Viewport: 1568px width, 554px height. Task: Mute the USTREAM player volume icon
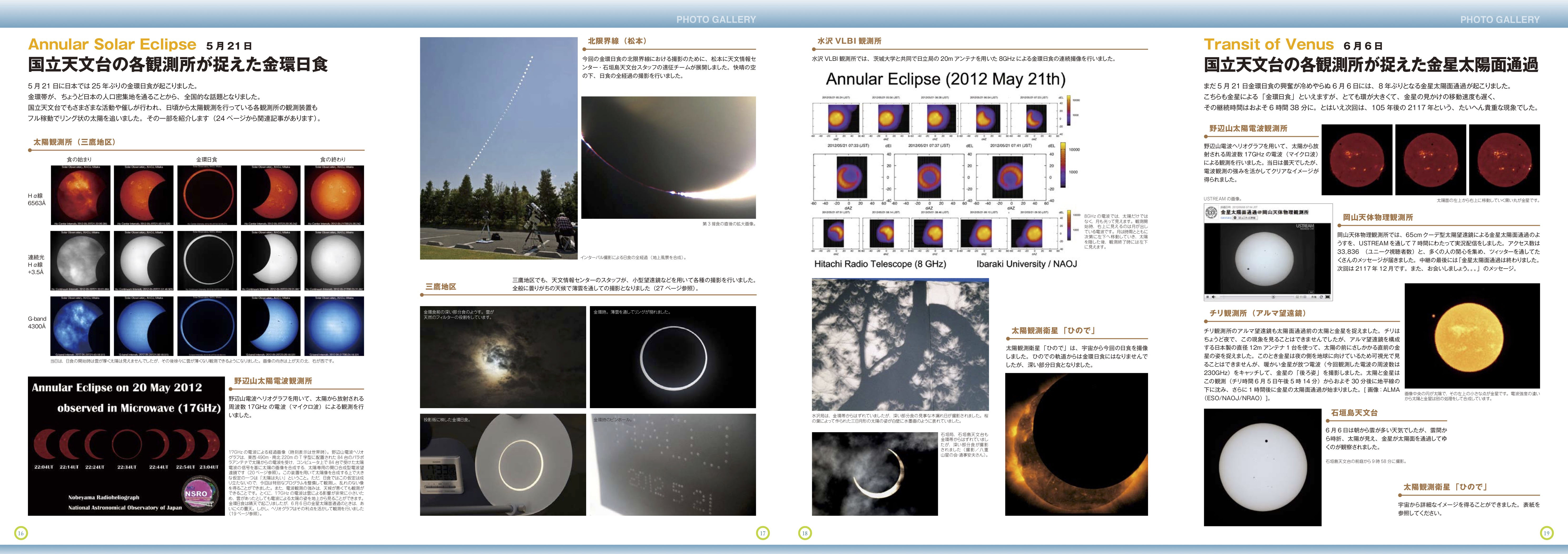pos(1214,297)
